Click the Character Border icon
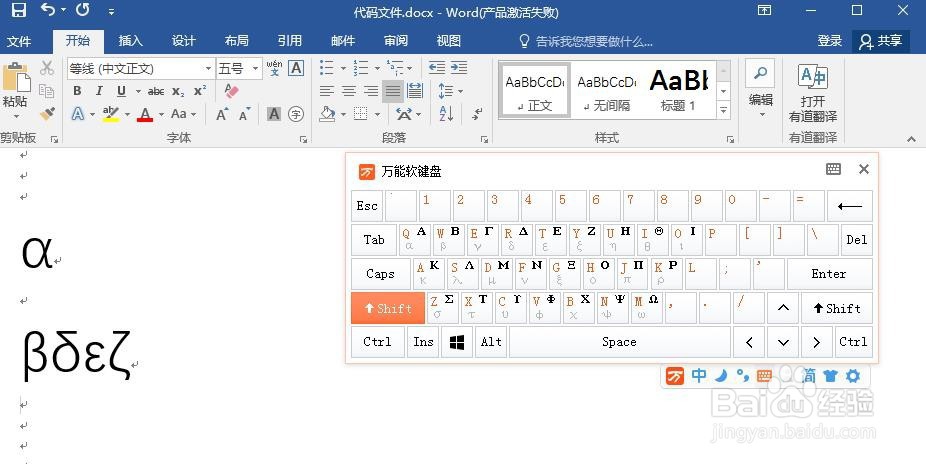The height and width of the screenshot is (464, 926). (296, 68)
